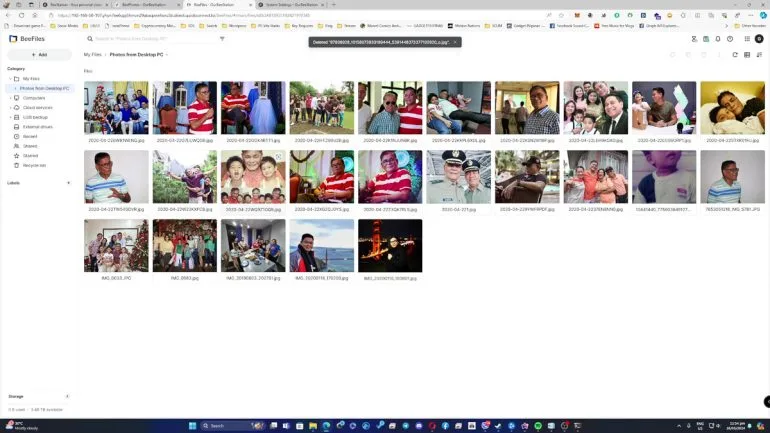Open the Free Music for Vlogs bookmark
The width and height of the screenshot is (770, 433).
coord(614,26)
